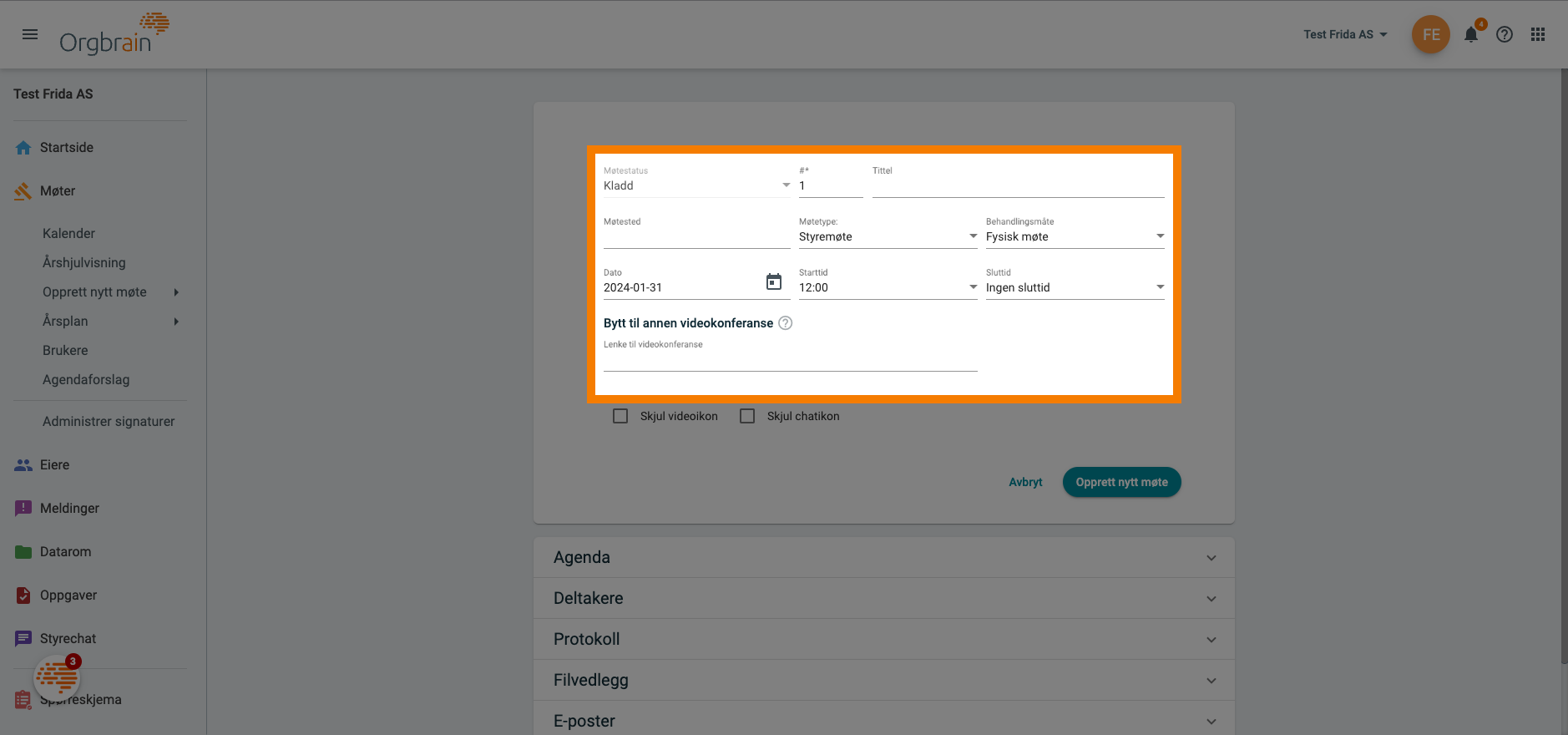Click the meeting number field
Screen dimensions: 1568x735
click(831, 186)
